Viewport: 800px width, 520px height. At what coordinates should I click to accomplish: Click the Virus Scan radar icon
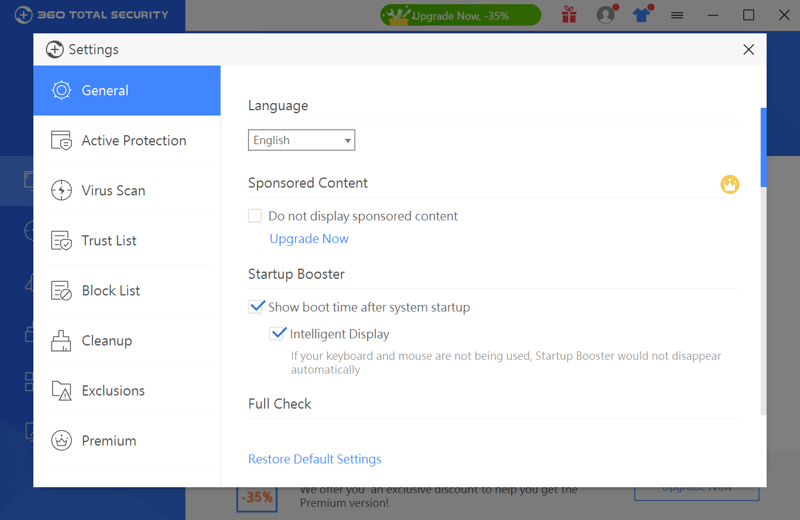point(61,190)
